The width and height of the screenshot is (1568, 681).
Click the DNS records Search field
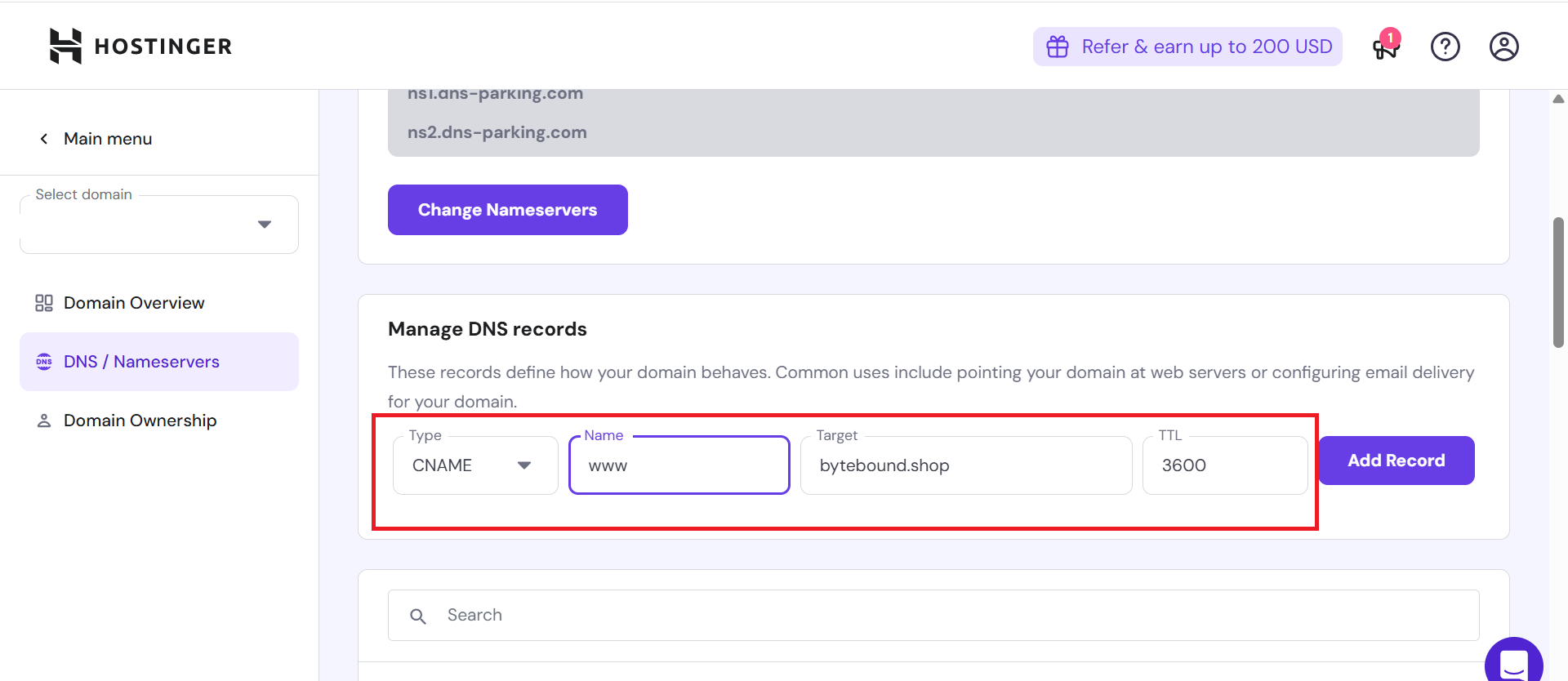pyautogui.click(x=933, y=616)
